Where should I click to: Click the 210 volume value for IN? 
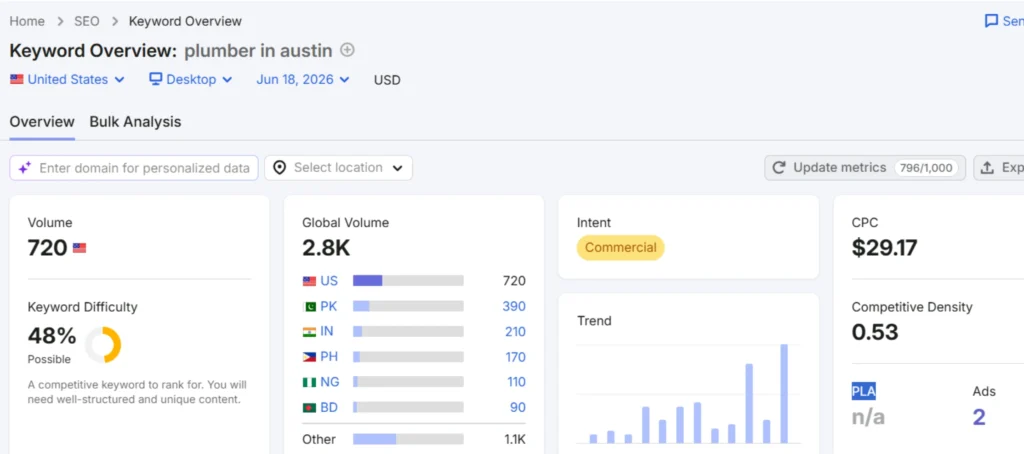[515, 332]
